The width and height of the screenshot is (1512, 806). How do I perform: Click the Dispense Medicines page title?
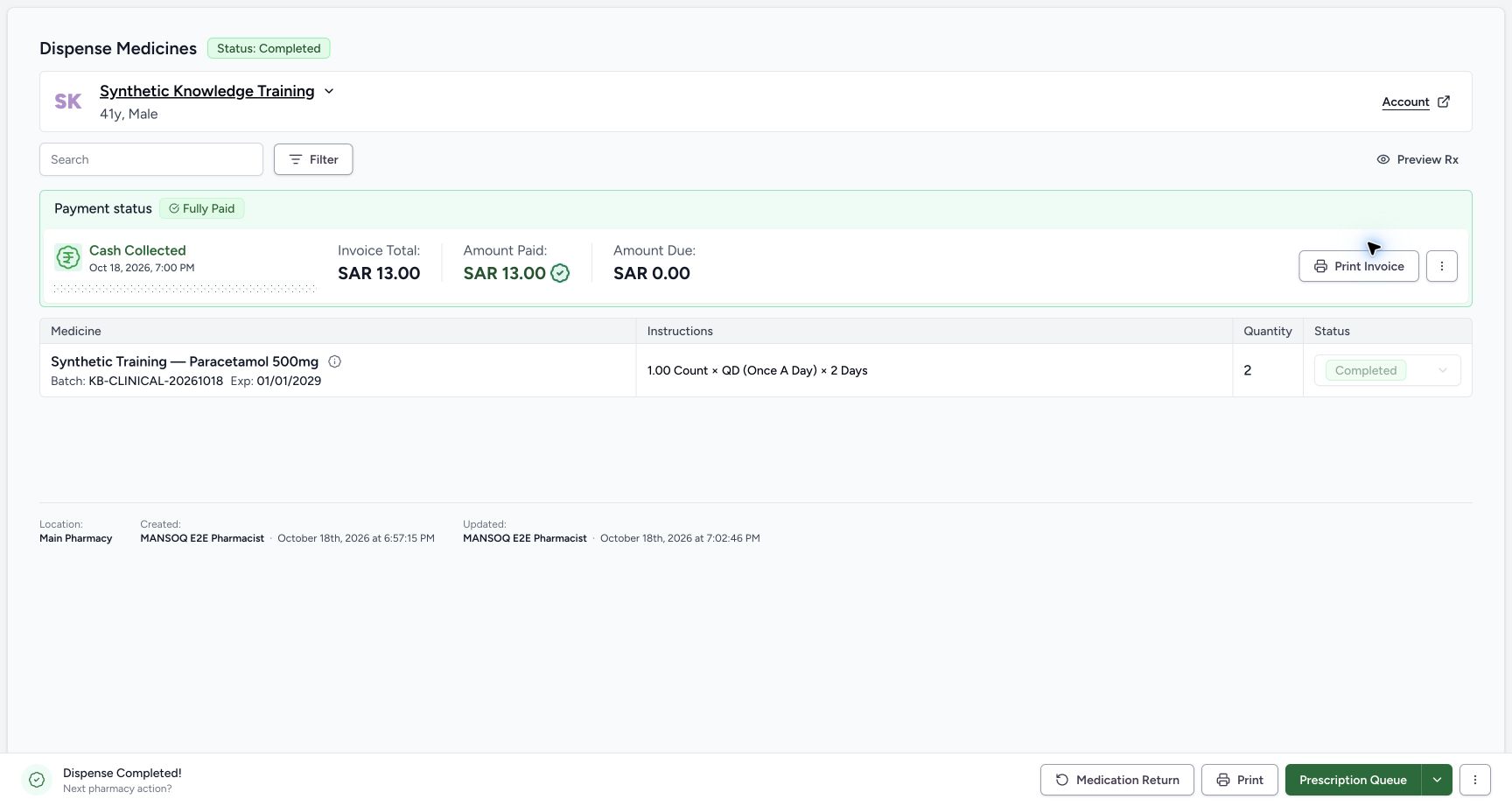tap(118, 48)
